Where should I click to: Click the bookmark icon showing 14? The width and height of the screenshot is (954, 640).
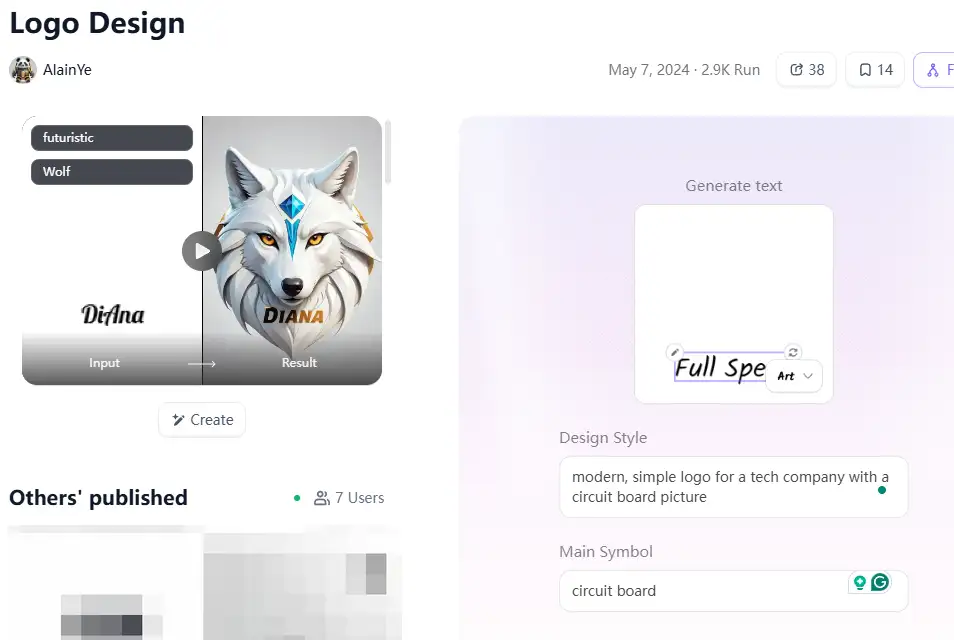tap(865, 70)
